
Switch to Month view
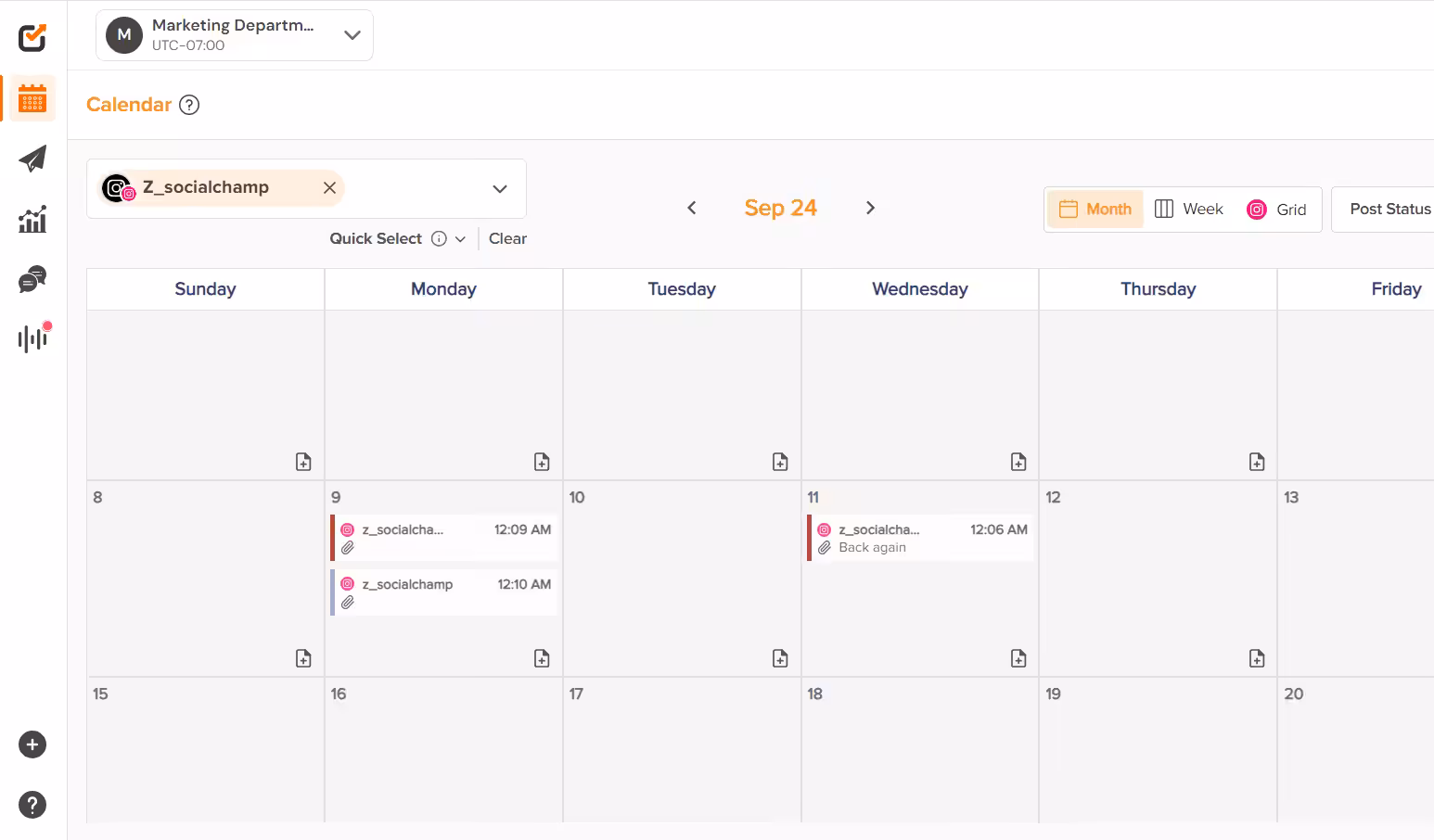coord(1095,210)
